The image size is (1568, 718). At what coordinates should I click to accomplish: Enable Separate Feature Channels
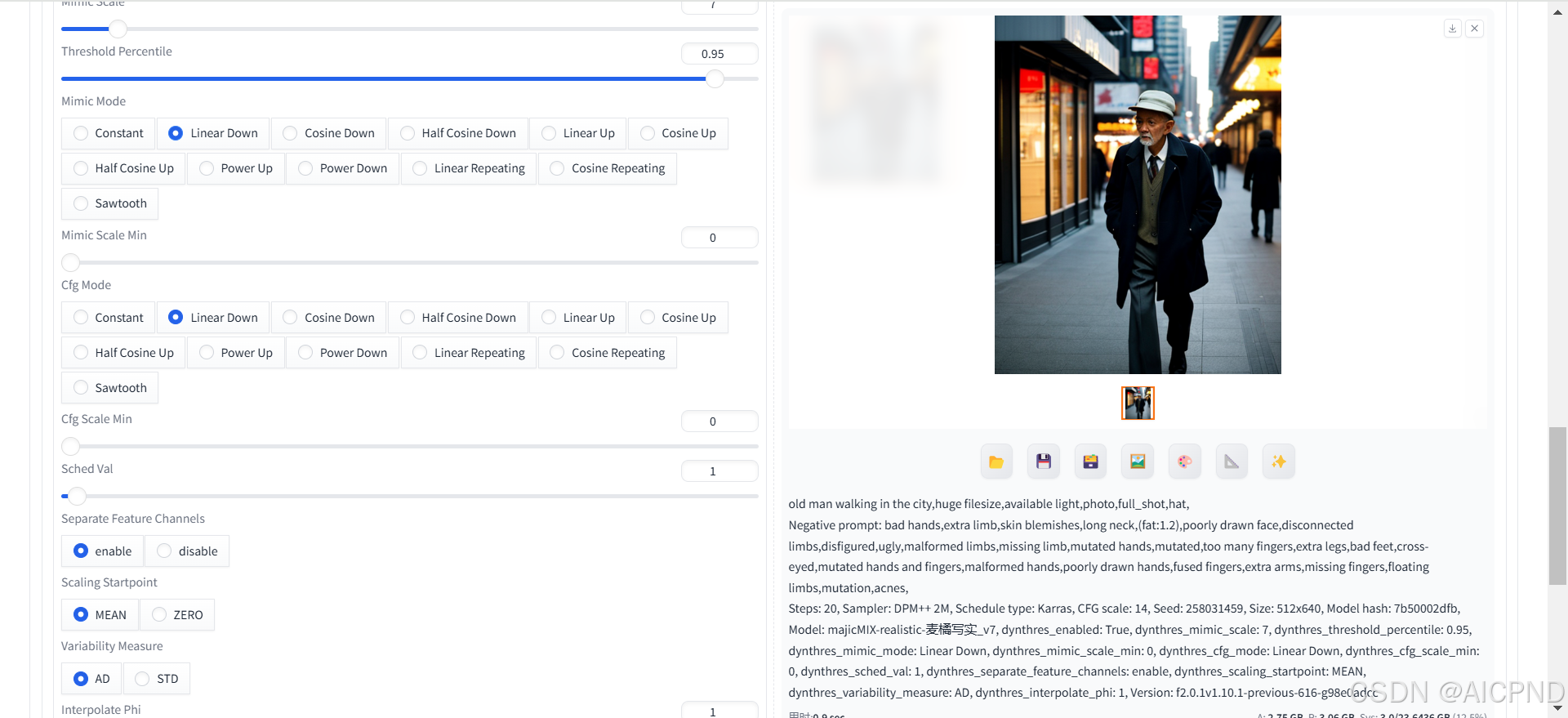(103, 551)
